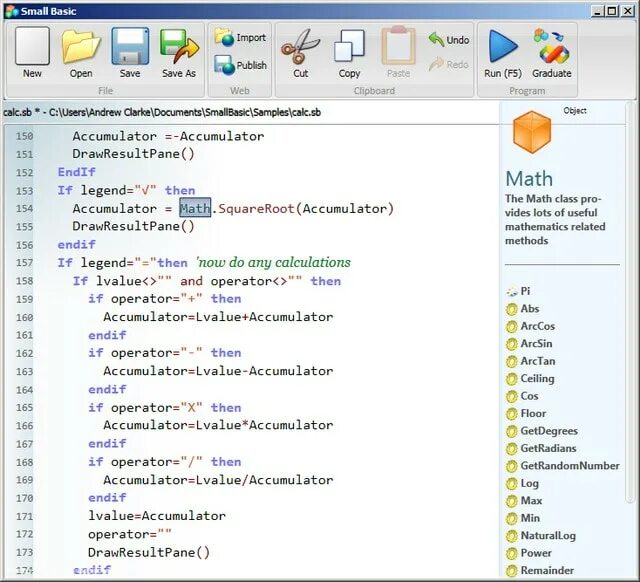Select the NaturalLog method
The height and width of the screenshot is (582, 640).
540,536
